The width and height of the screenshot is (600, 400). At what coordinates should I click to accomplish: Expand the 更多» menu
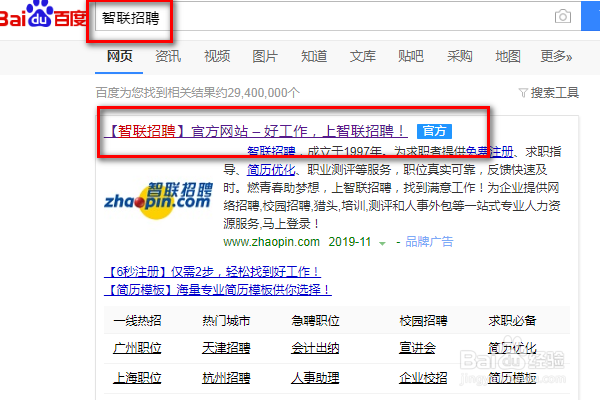pos(556,56)
